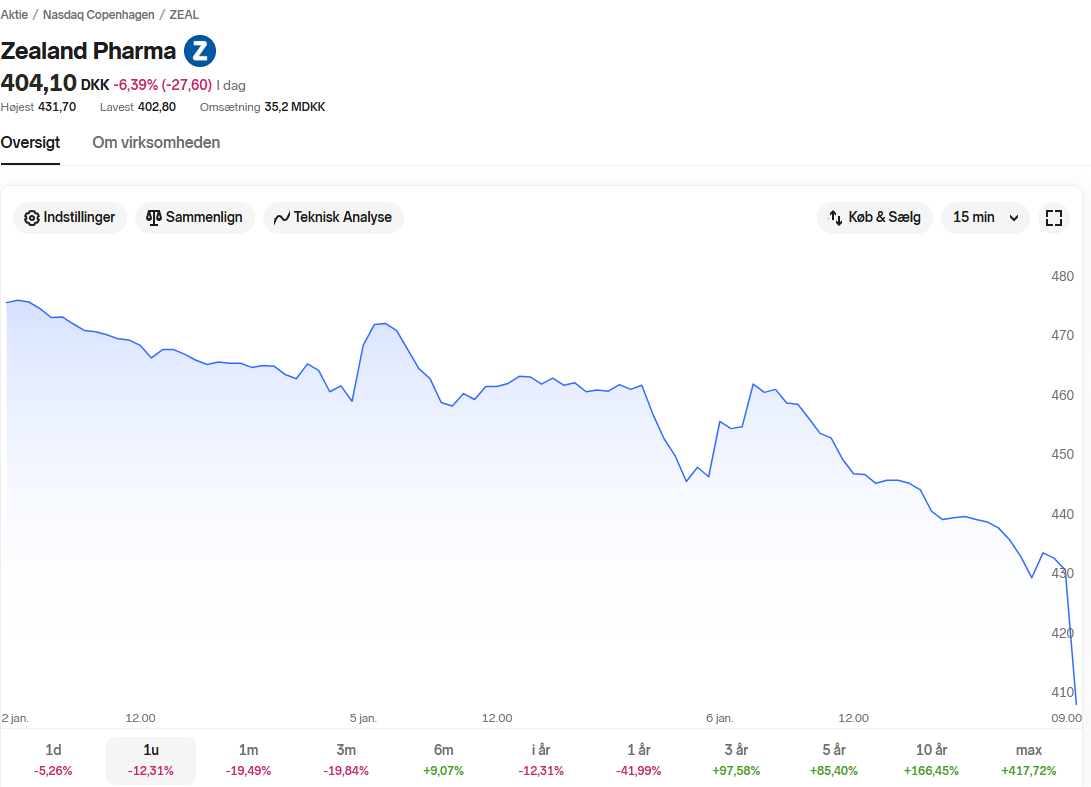Select the 1m time range
Viewport: 1091px width, 787px height.
248,760
